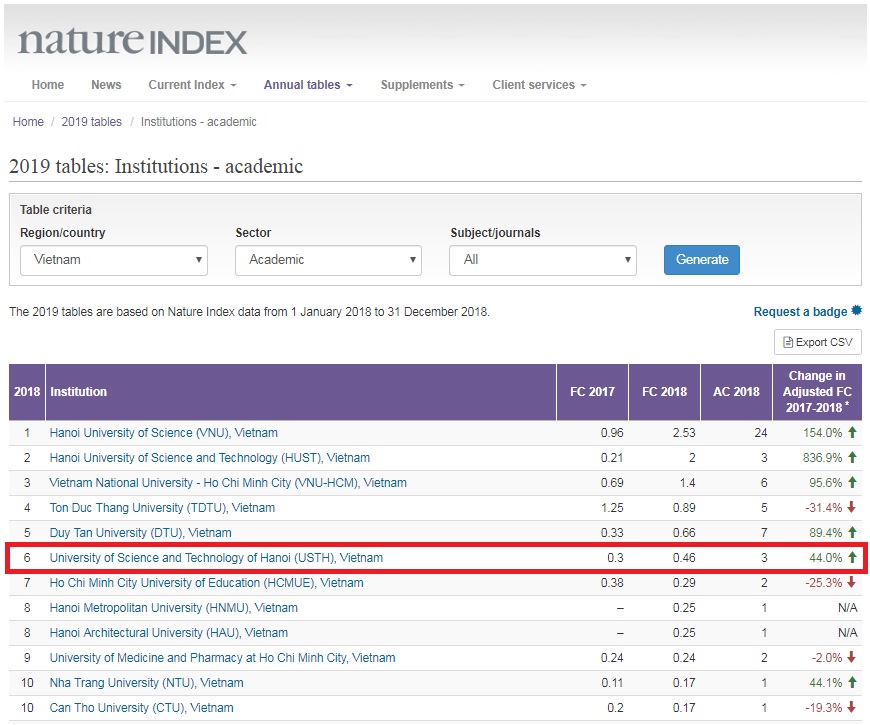The image size is (870, 725).
Task: Open the Region/country Vietnam dropdown
Action: [114, 260]
